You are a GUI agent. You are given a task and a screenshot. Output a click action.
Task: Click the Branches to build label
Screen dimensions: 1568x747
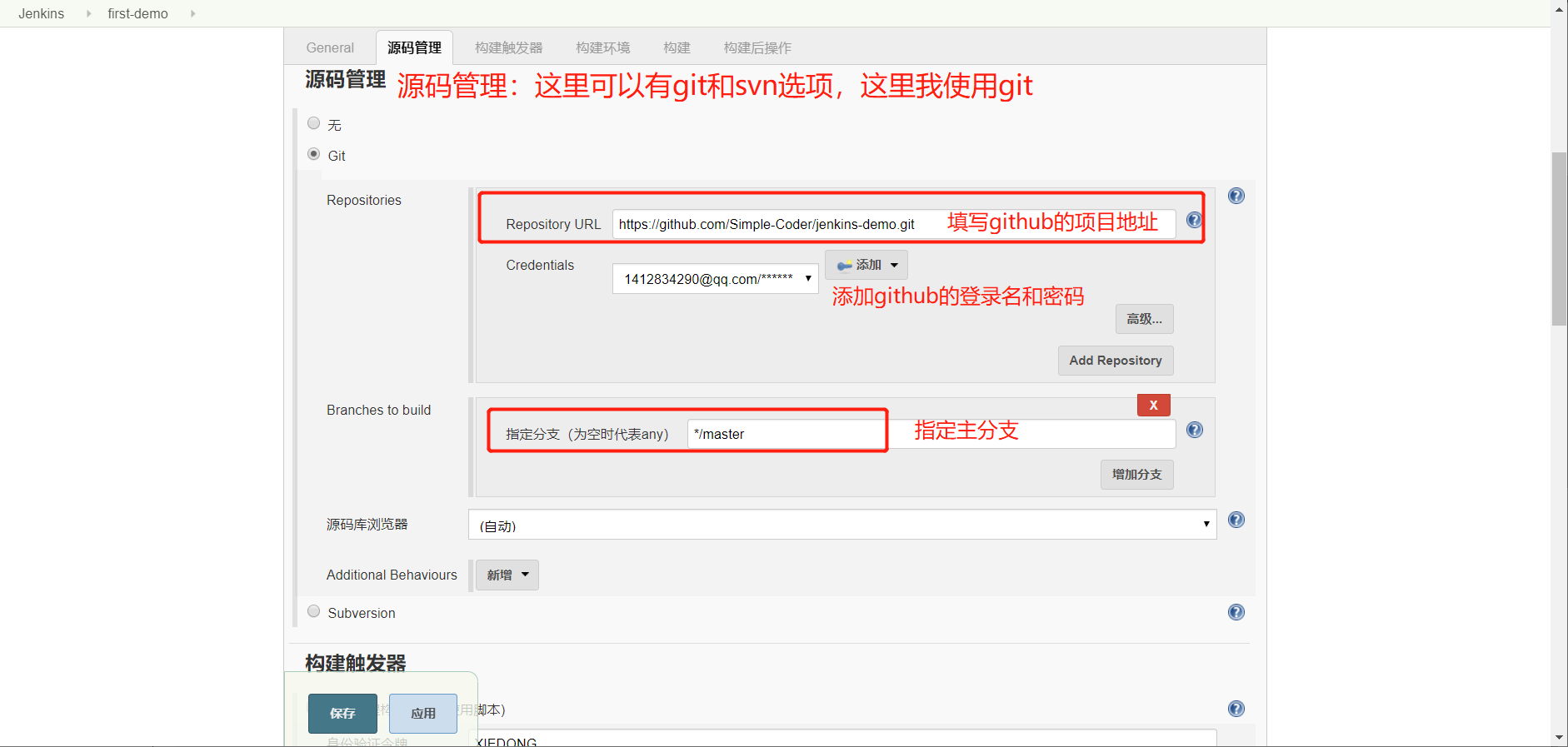point(379,410)
